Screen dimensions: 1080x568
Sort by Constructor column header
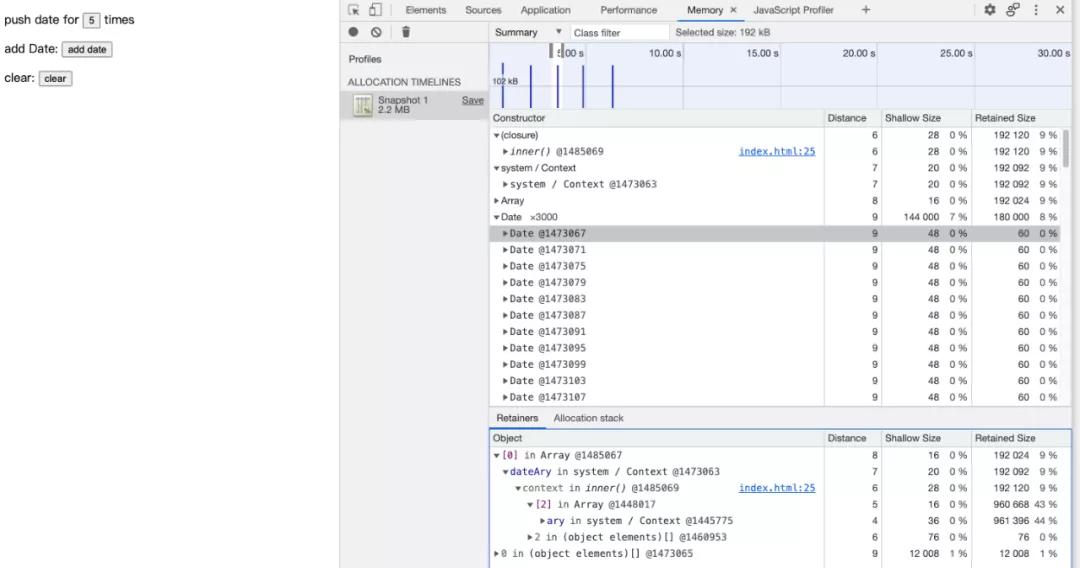click(x=657, y=118)
